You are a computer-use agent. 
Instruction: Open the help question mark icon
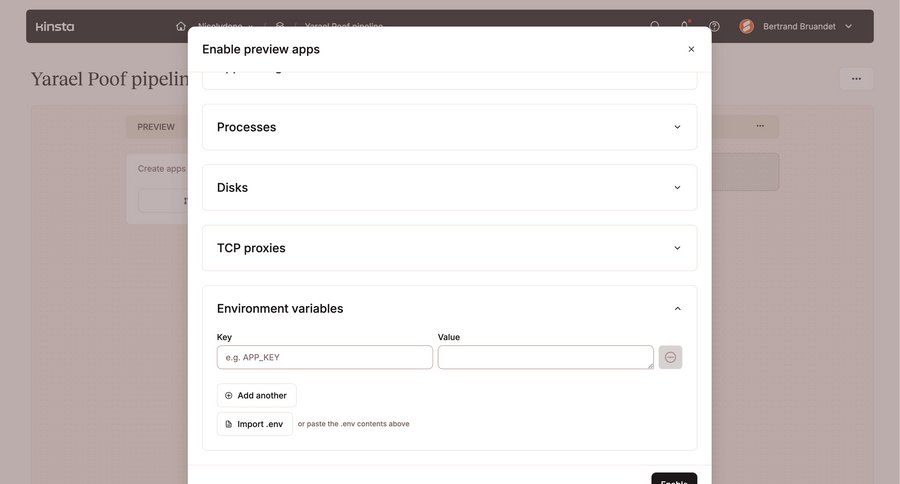714,26
